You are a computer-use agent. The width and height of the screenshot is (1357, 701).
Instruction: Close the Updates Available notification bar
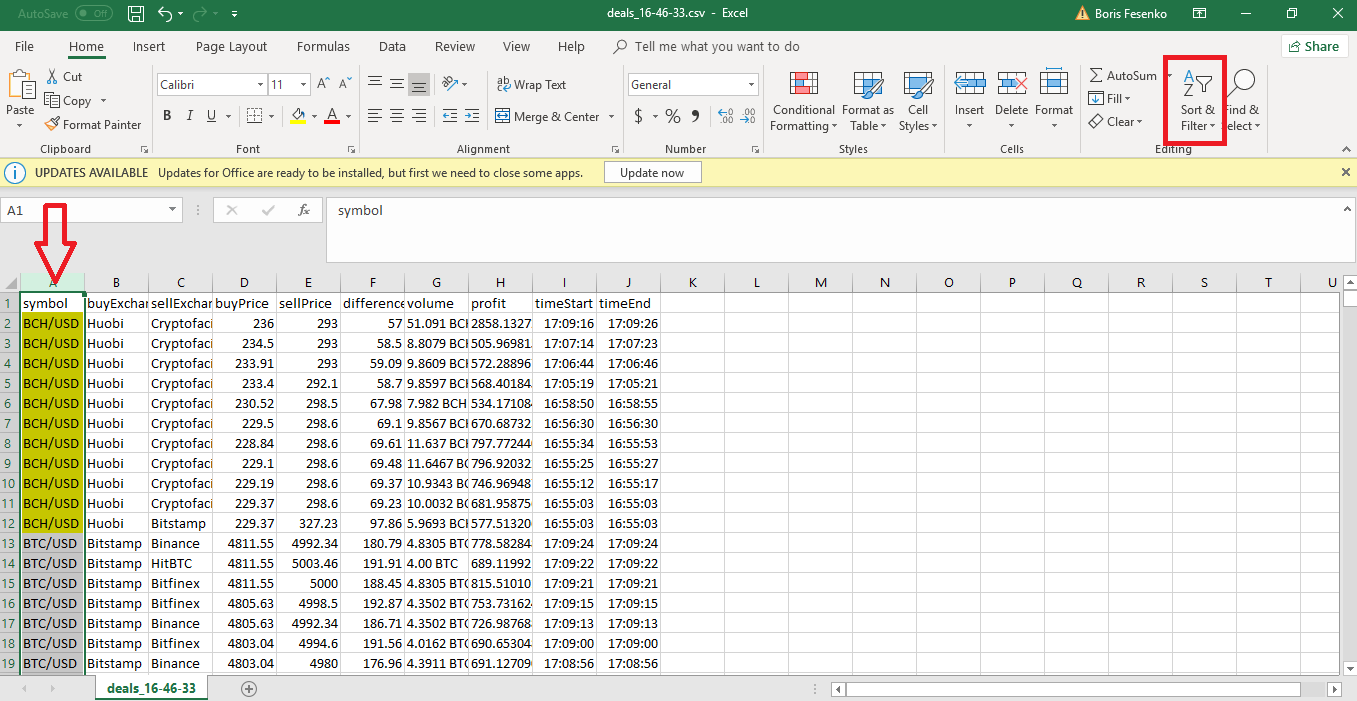point(1345,172)
